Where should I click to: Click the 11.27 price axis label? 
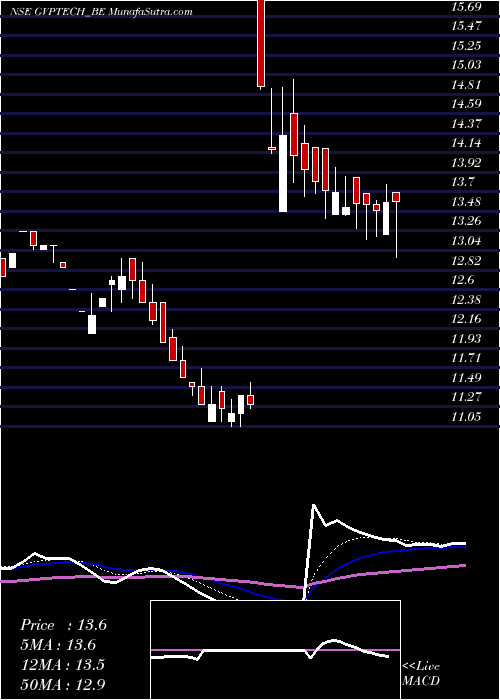tap(466, 397)
